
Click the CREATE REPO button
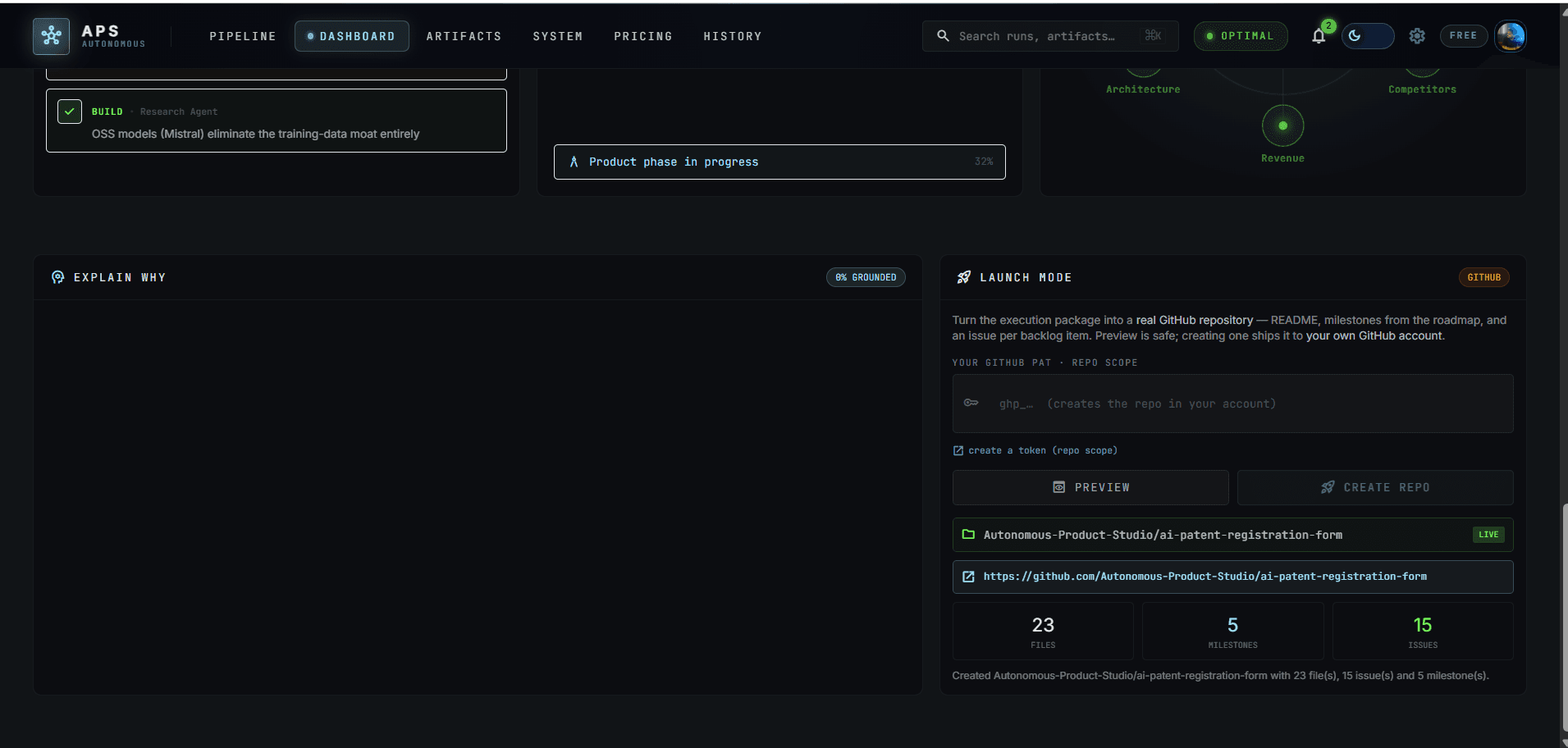1375,487
